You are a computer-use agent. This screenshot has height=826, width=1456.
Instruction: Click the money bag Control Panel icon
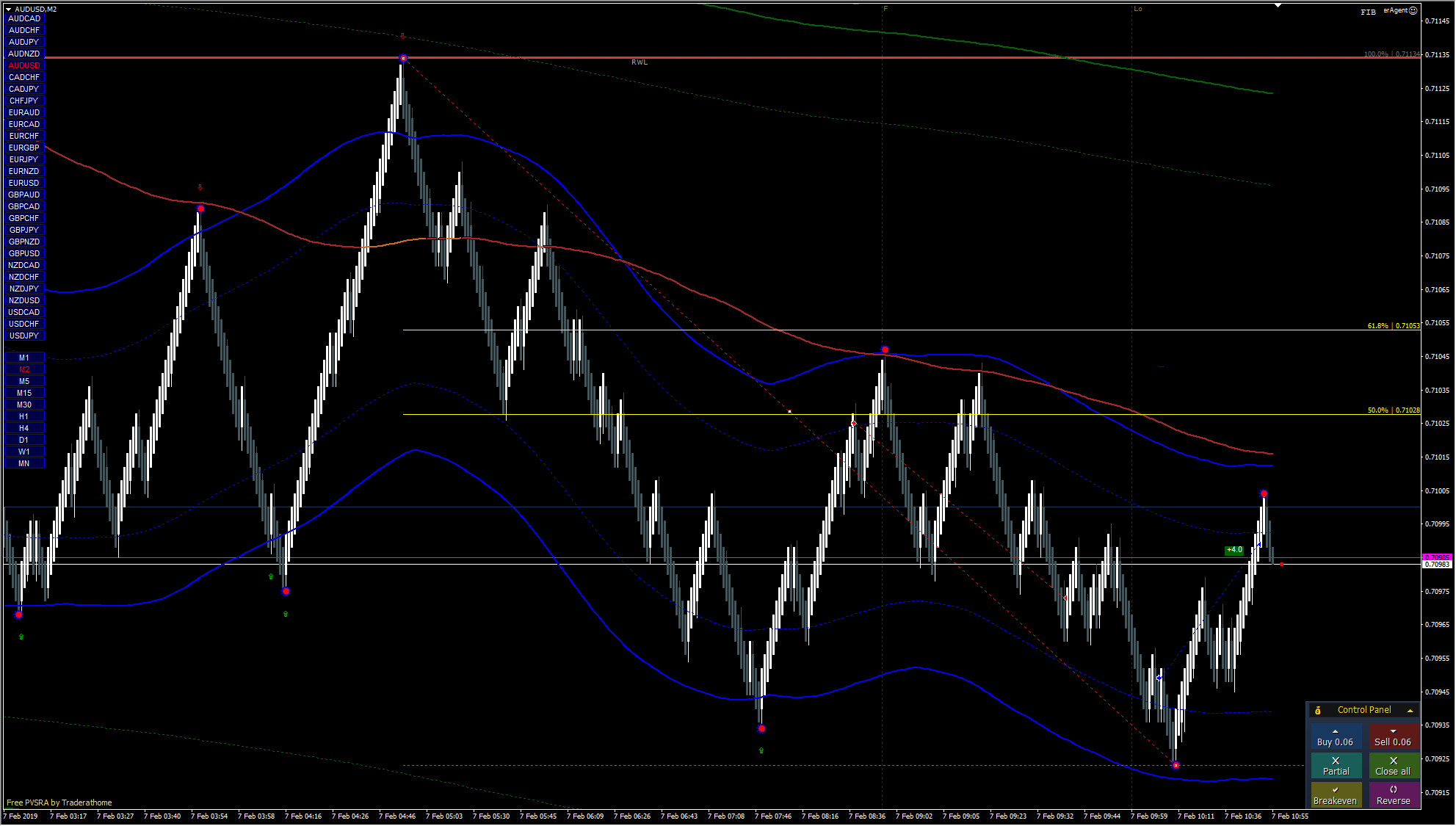[1318, 710]
